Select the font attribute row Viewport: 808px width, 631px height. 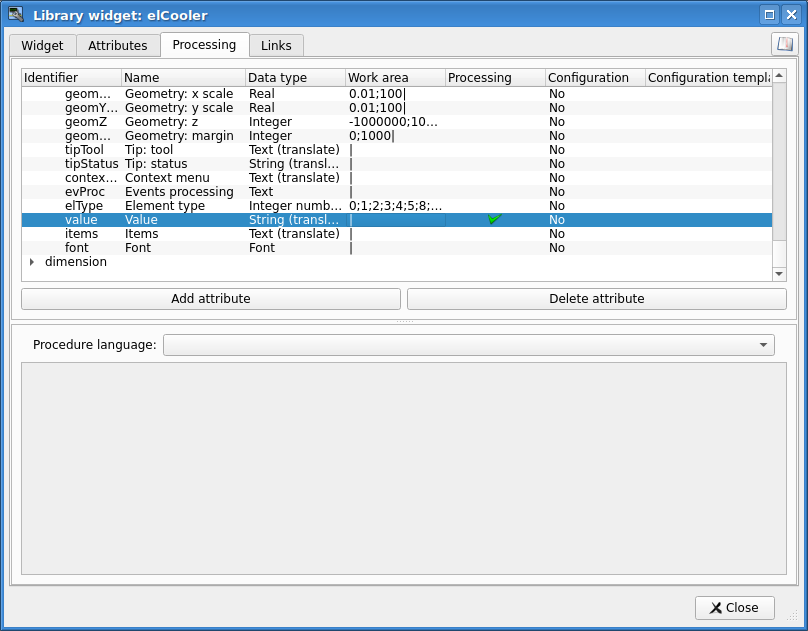[x=77, y=248]
